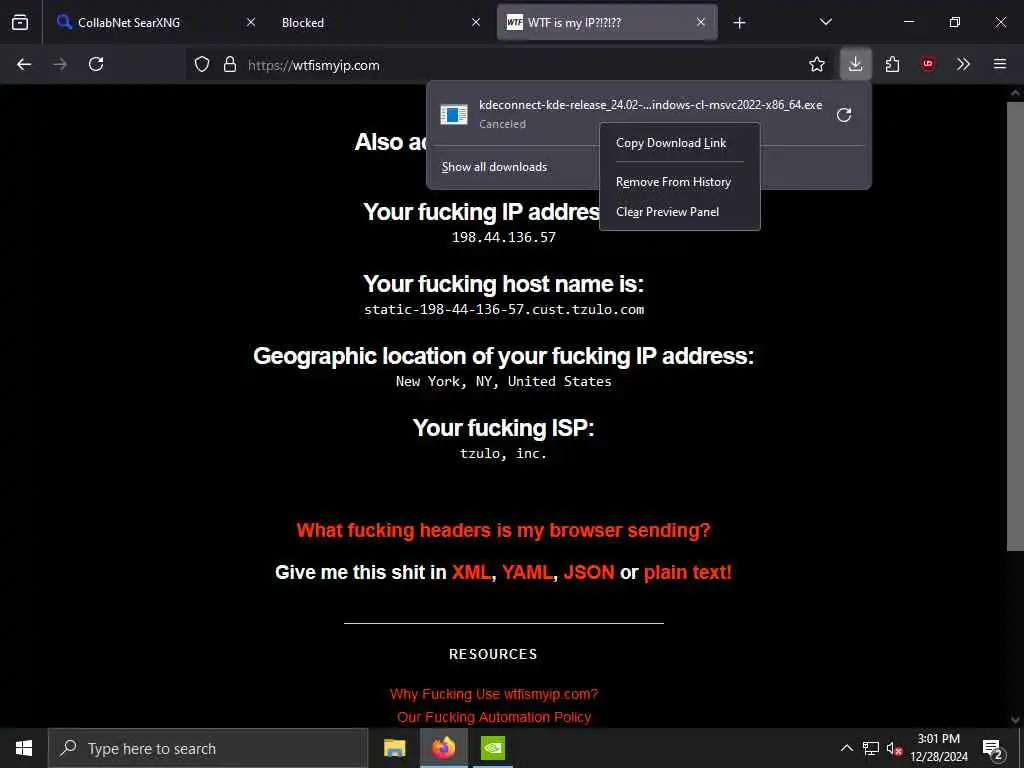The width and height of the screenshot is (1024, 768).
Task: Open 'Our Fucking Automation Policy' link
Action: point(494,717)
